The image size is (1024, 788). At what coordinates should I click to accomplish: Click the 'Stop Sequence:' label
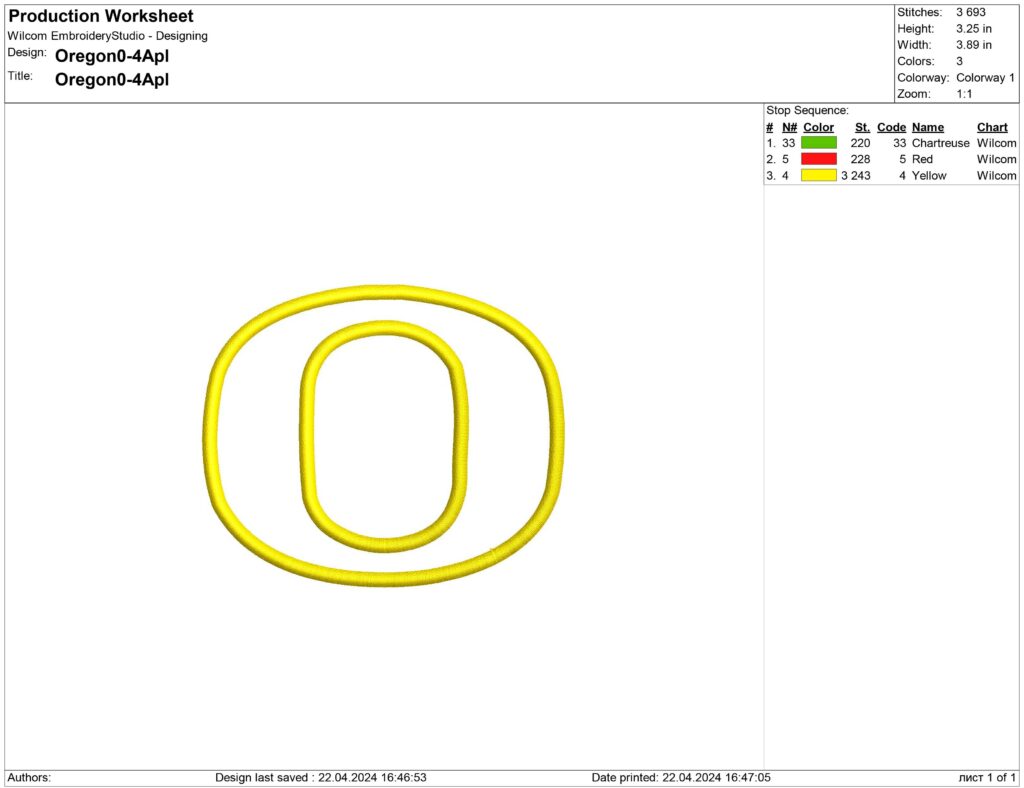[x=807, y=110]
